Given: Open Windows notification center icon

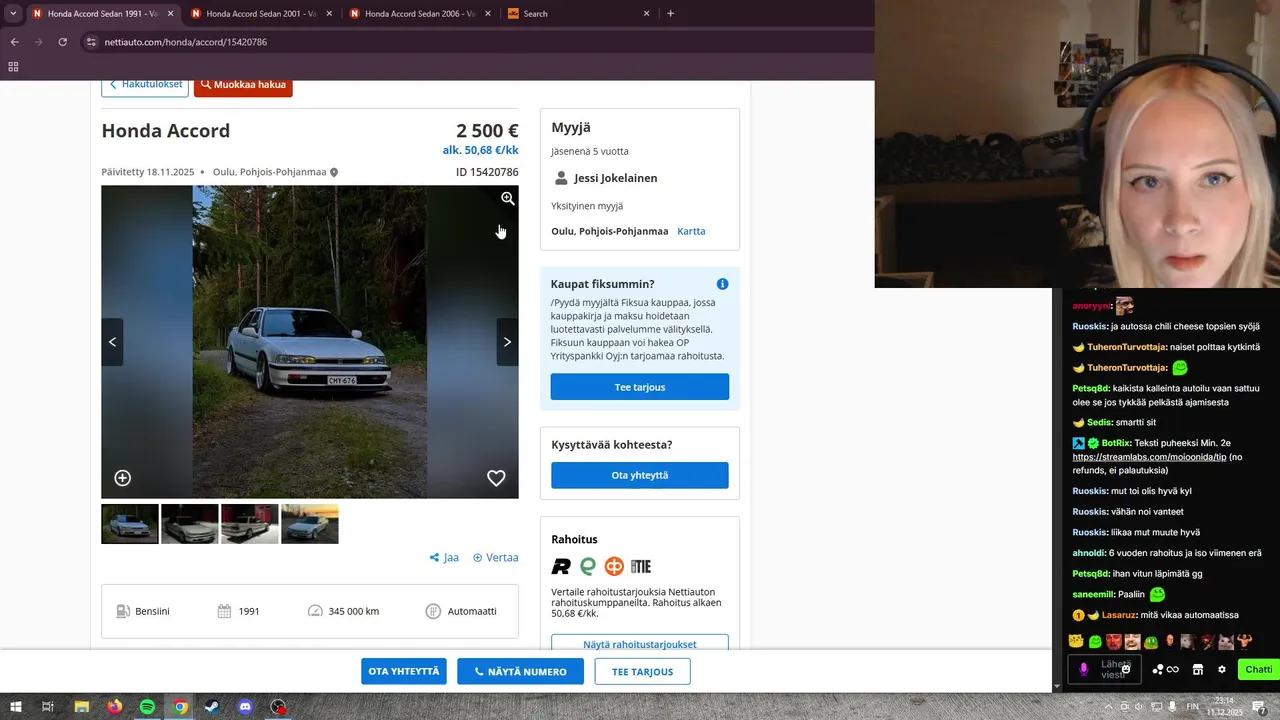Looking at the screenshot, I should (1260, 707).
